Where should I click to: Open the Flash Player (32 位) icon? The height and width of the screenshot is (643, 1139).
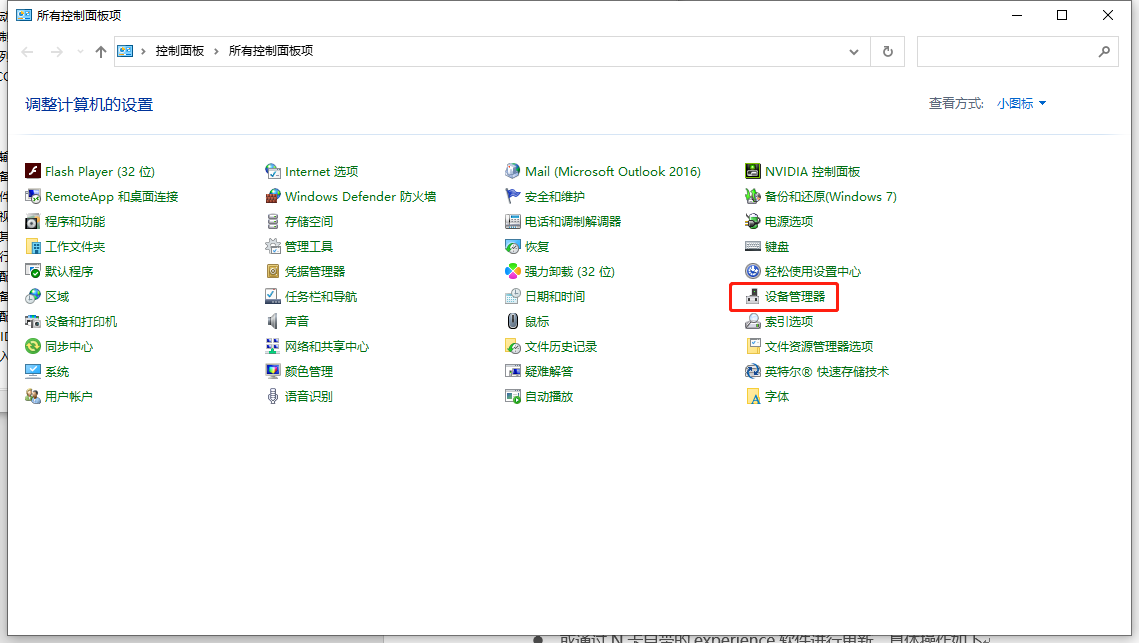[33, 171]
